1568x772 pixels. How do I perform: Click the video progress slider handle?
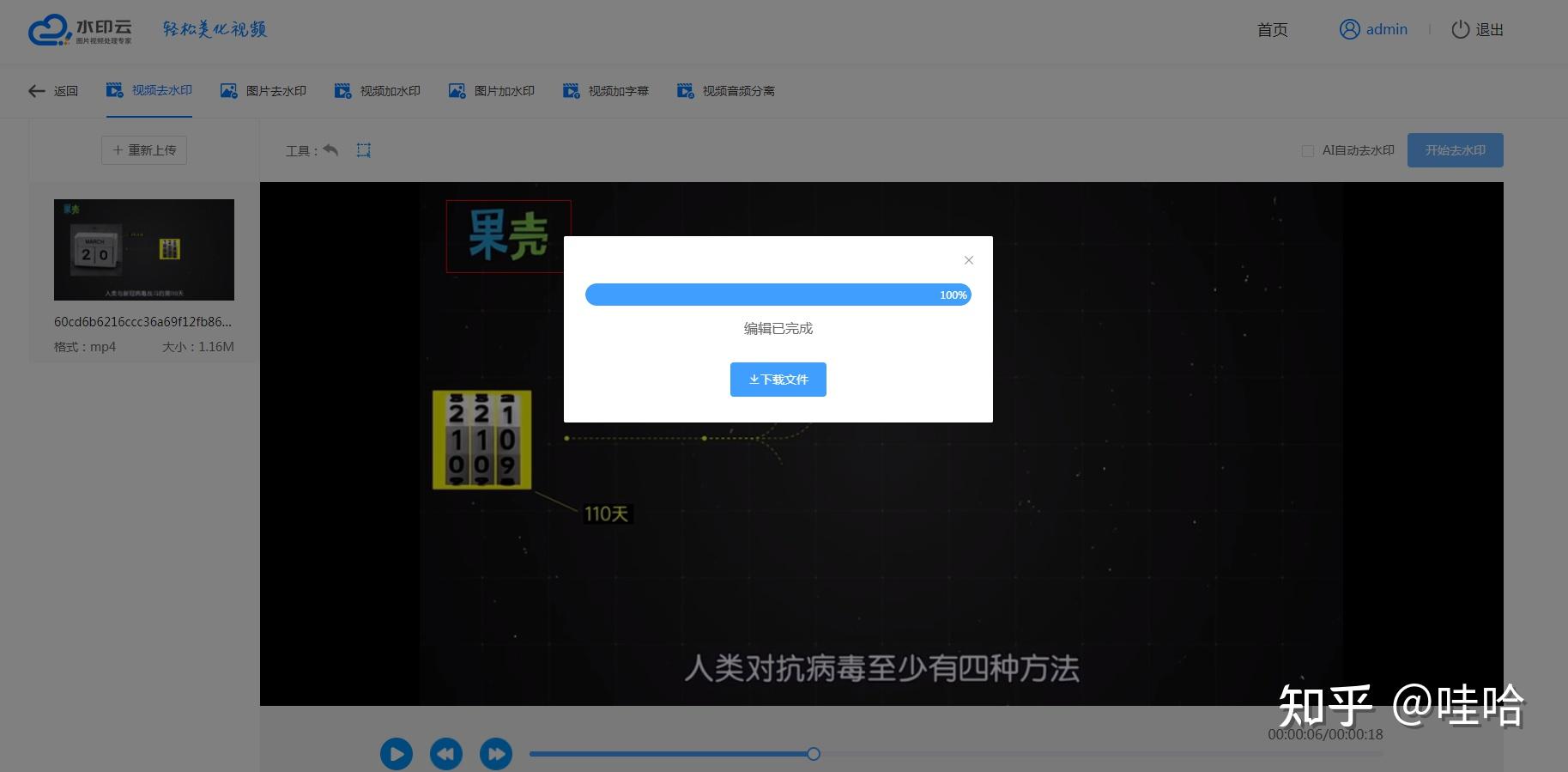[814, 754]
